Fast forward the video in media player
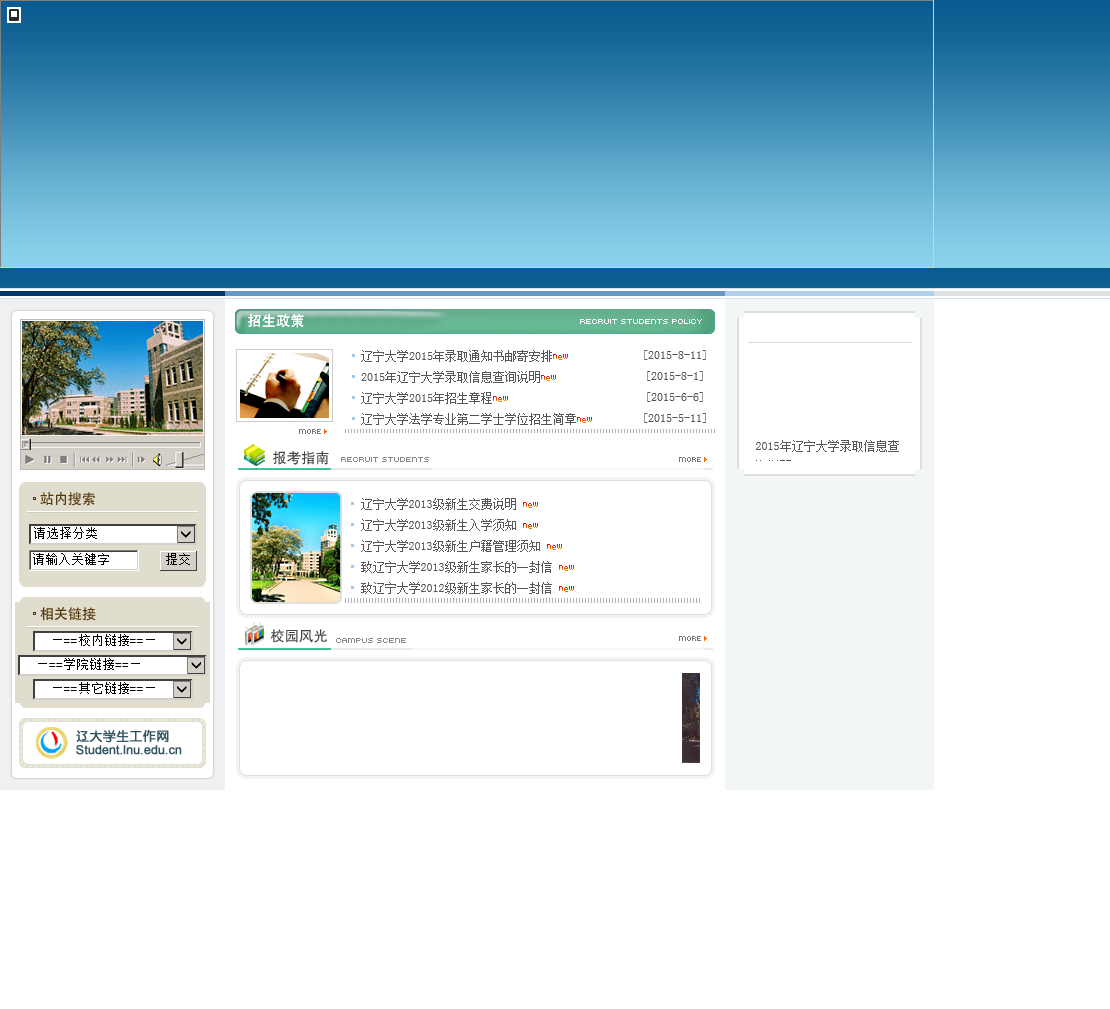 pos(110,460)
